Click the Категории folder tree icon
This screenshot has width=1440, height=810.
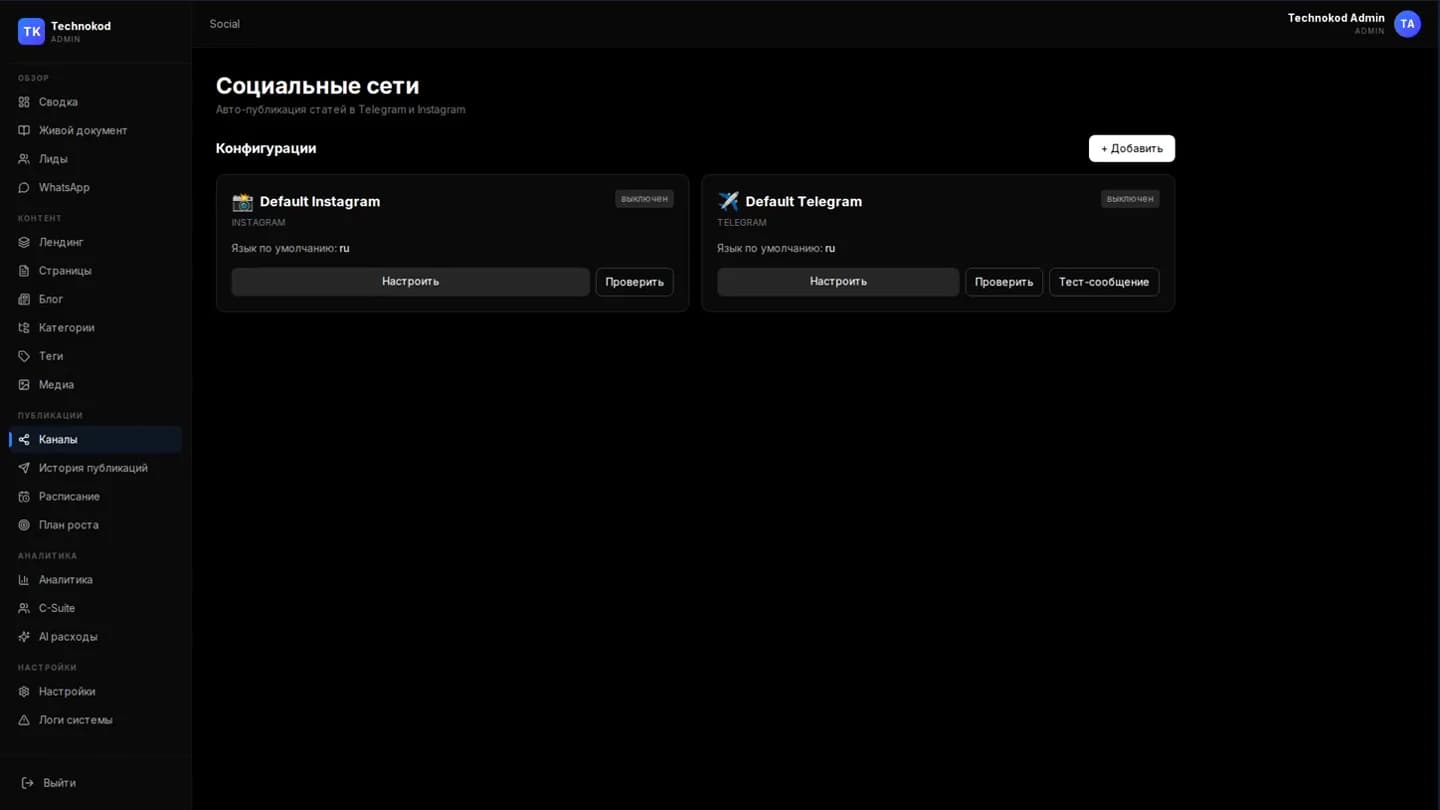[x=24, y=328]
